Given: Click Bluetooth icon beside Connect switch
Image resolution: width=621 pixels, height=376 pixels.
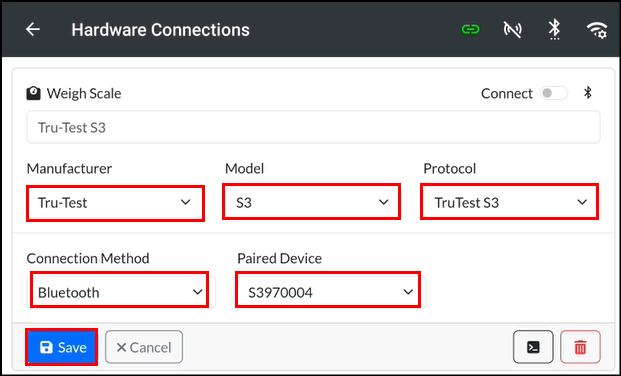Looking at the screenshot, I should pos(588,93).
